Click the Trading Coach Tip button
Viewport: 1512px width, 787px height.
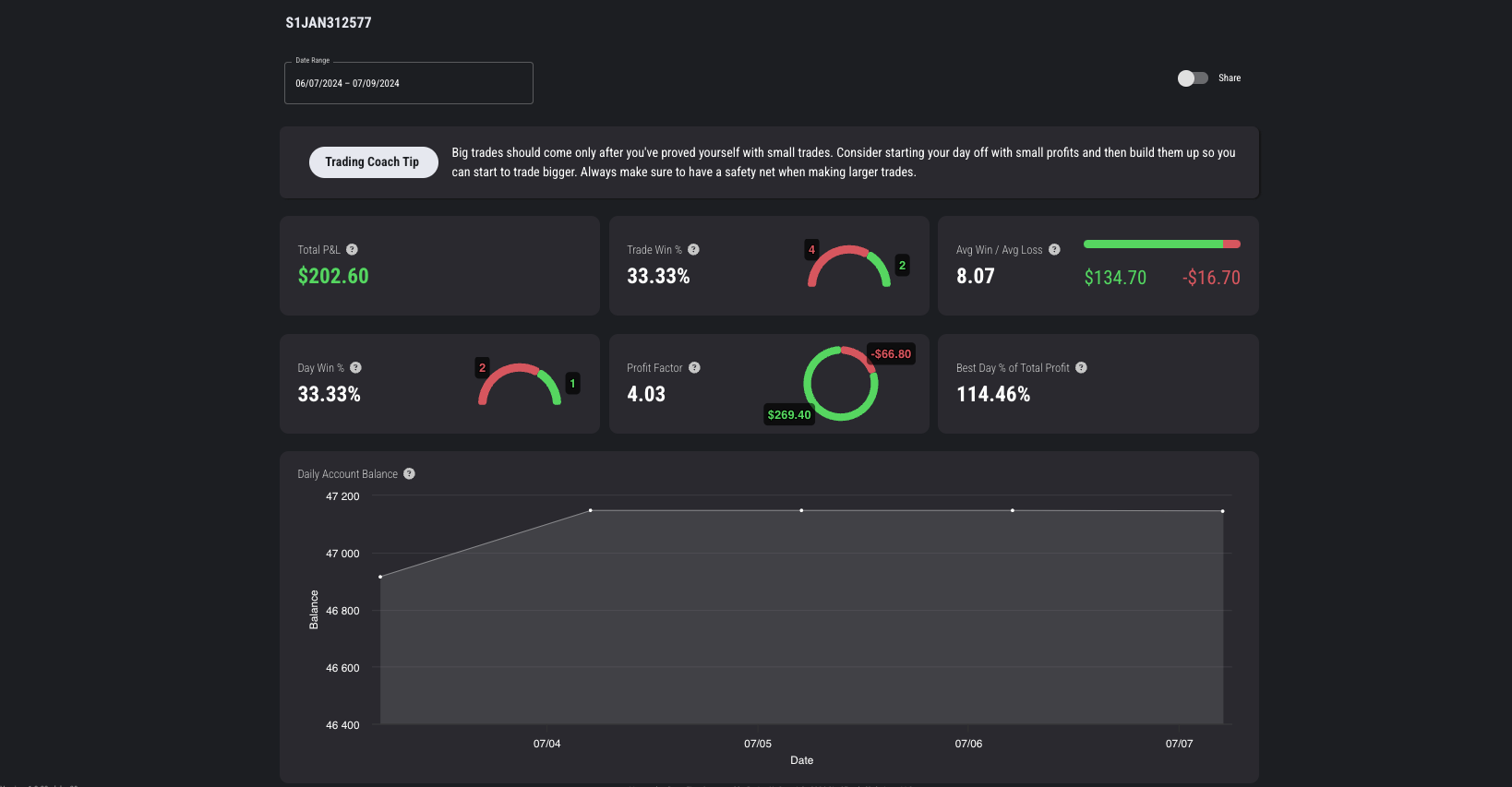(x=373, y=162)
